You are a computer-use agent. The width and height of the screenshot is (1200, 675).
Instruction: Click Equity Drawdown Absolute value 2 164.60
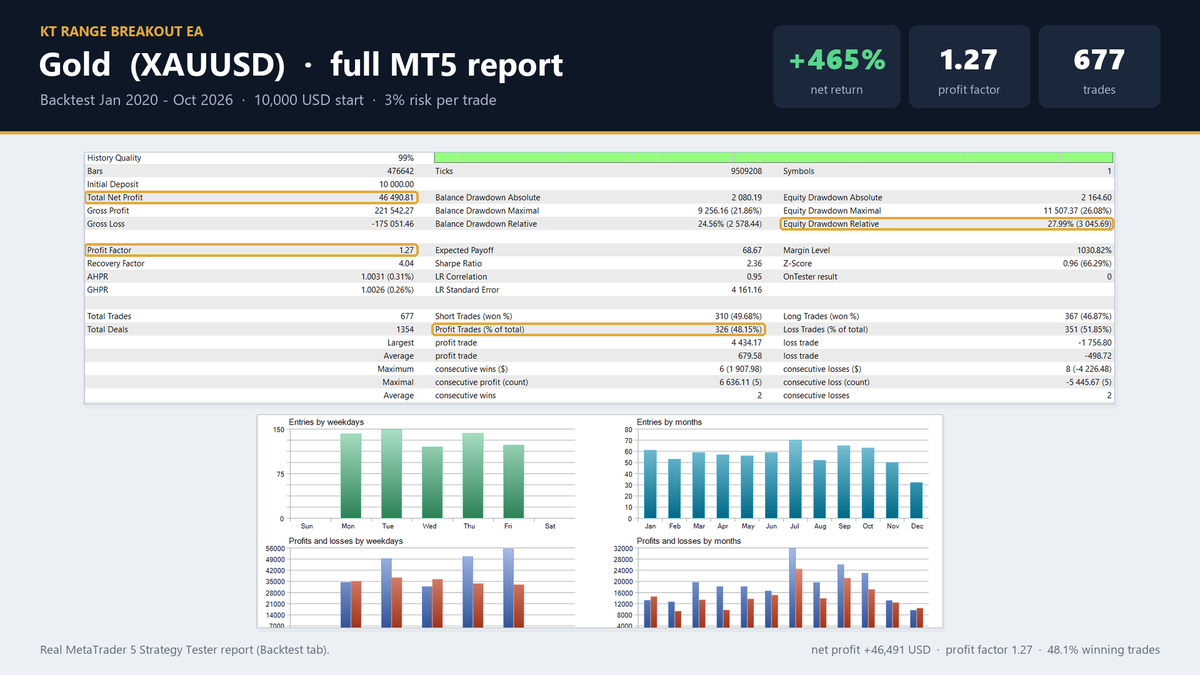point(1096,198)
